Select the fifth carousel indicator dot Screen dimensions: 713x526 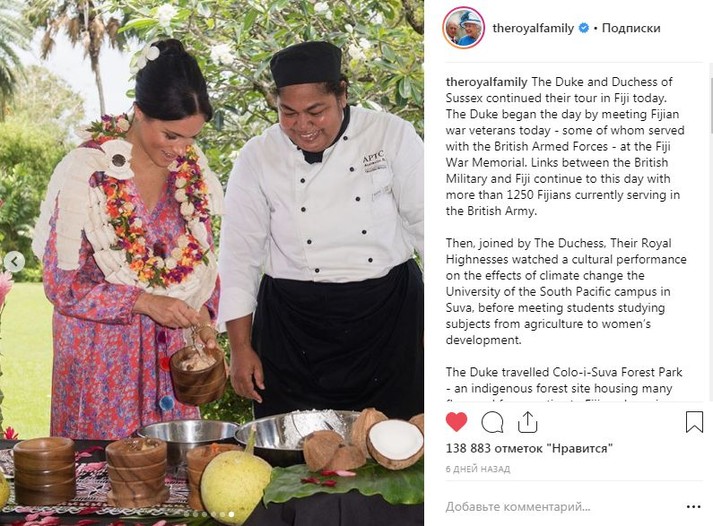tap(222, 515)
